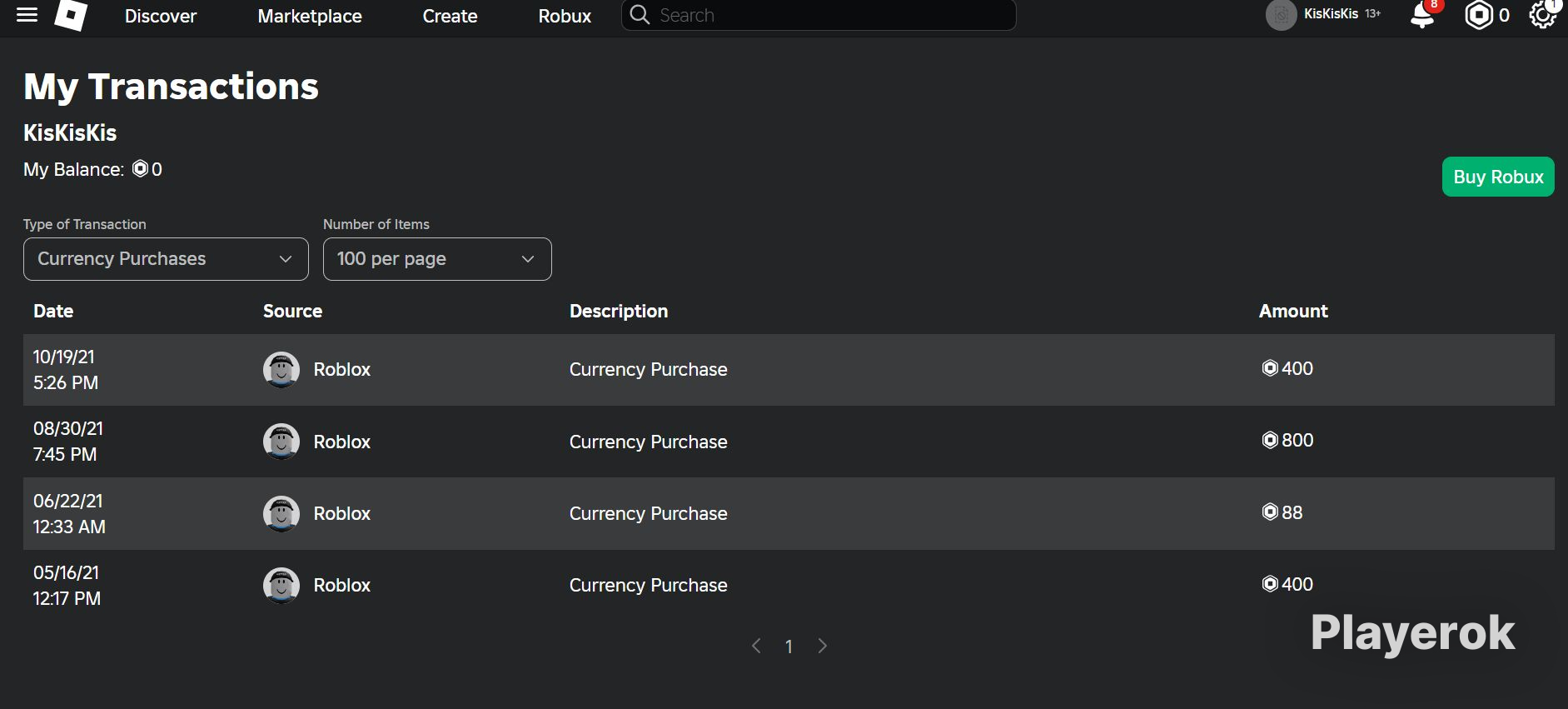The width and height of the screenshot is (1568, 709).
Task: Click Roblox avatar in the 06/22/21 row
Action: pos(281,513)
